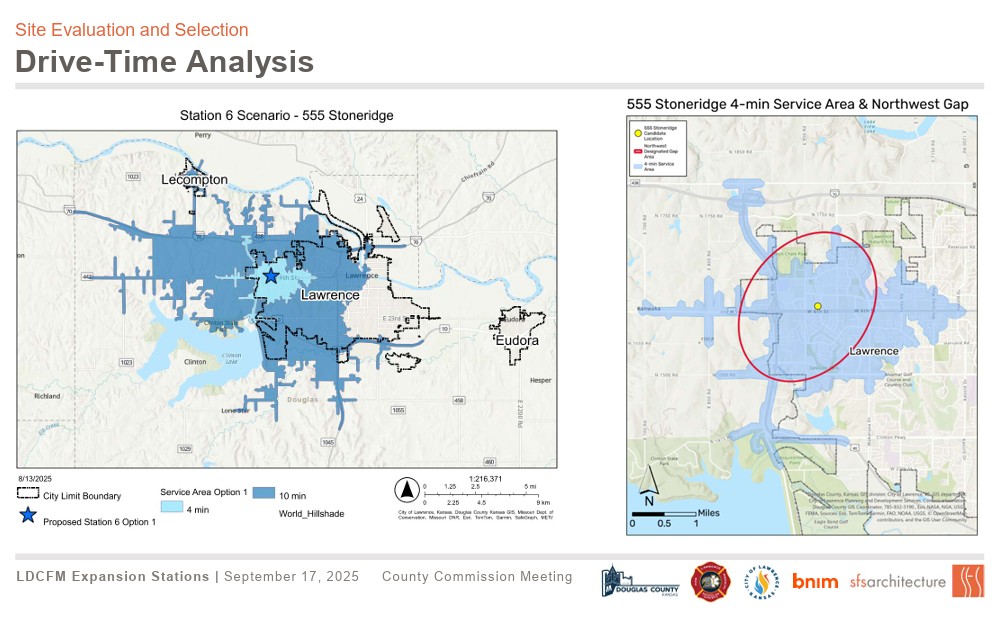Image resolution: width=994 pixels, height=625 pixels.
Task: Click the '555 Stoneridge Candidate Location' legend text
Action: pos(660,133)
